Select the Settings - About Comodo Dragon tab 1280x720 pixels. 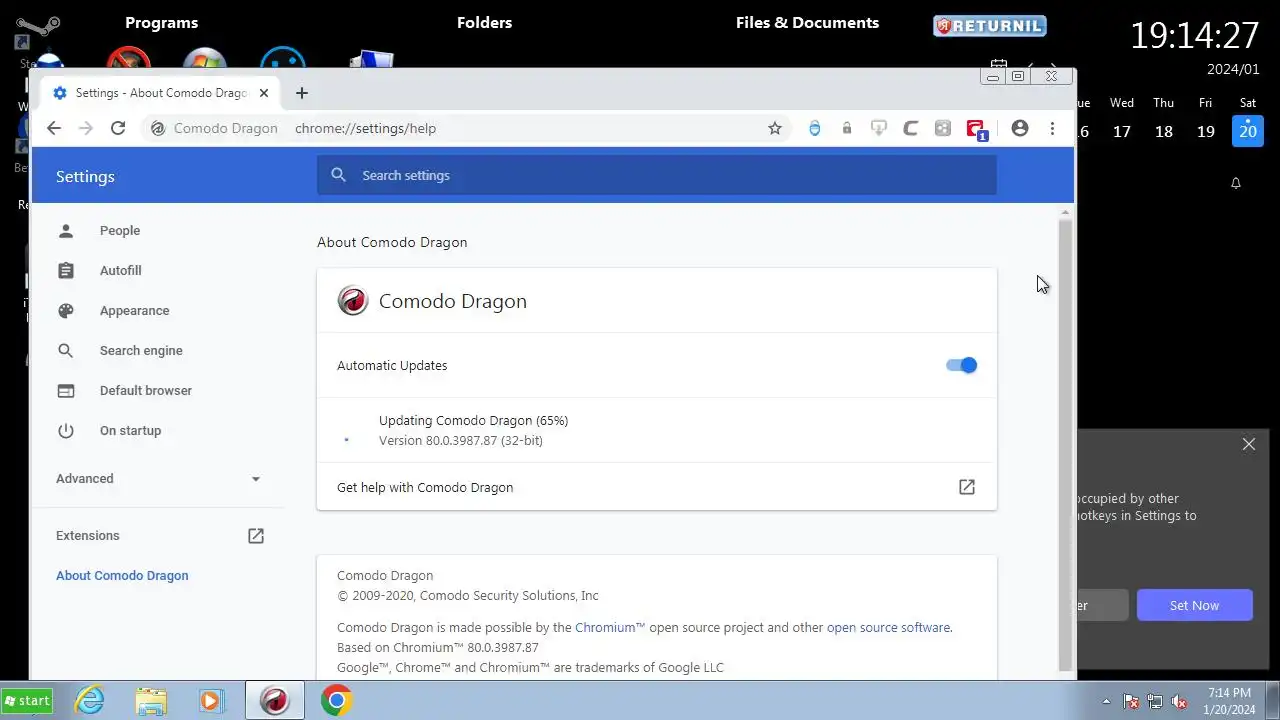(x=160, y=93)
